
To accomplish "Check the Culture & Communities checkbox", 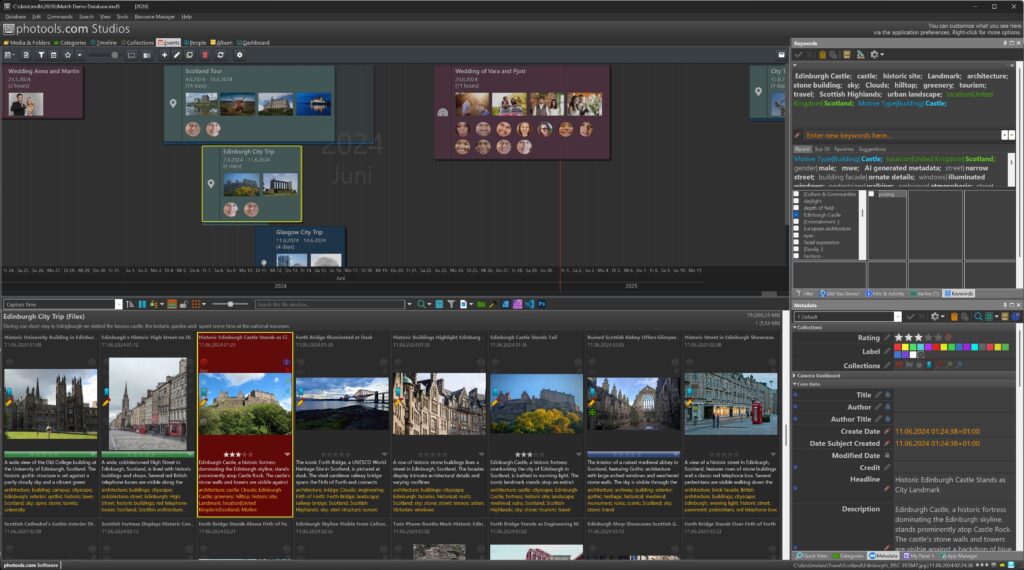I will [796, 194].
